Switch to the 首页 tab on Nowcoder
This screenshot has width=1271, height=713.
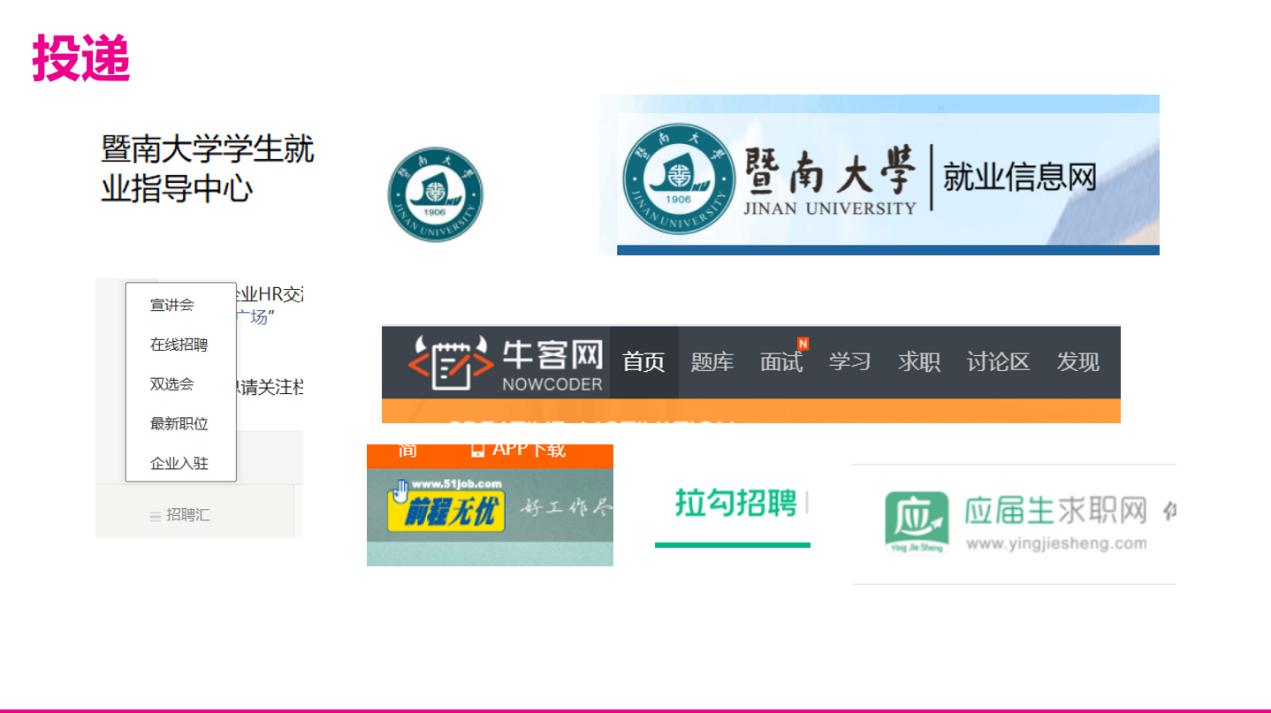point(644,362)
